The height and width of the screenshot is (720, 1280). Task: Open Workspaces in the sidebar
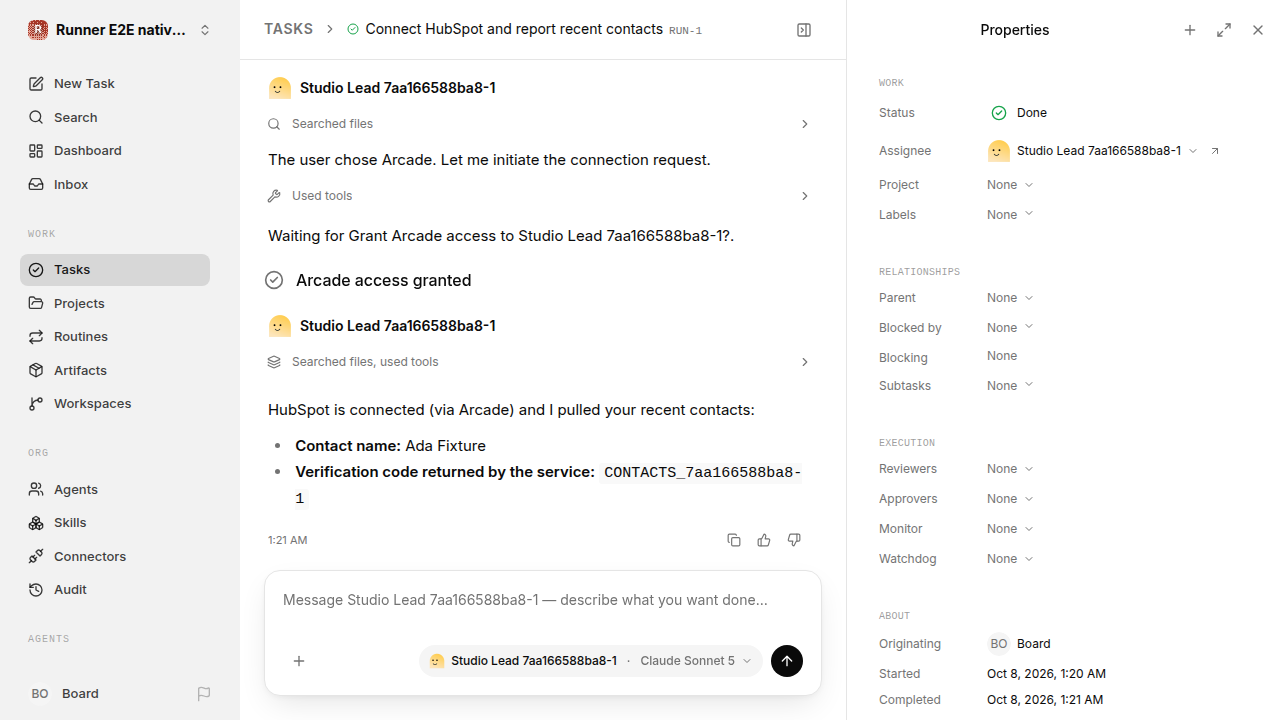115,404
